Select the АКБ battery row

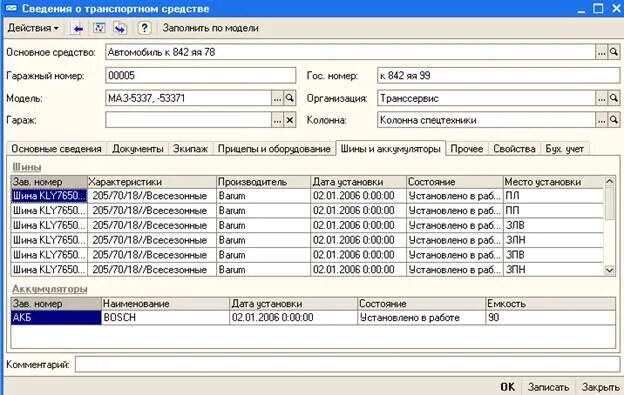[x=313, y=317]
